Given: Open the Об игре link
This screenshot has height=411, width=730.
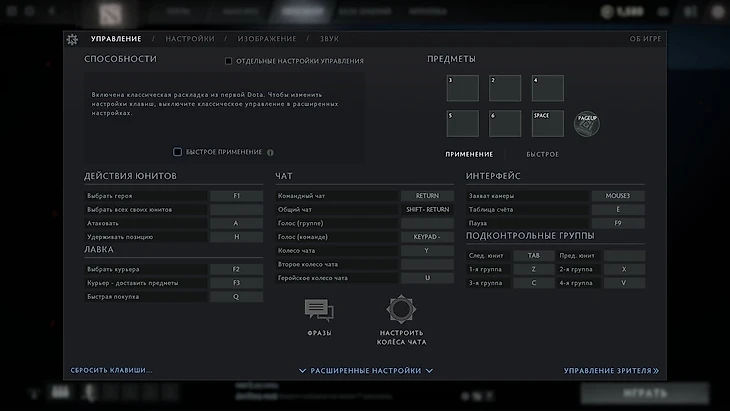Looking at the screenshot, I should (x=645, y=39).
